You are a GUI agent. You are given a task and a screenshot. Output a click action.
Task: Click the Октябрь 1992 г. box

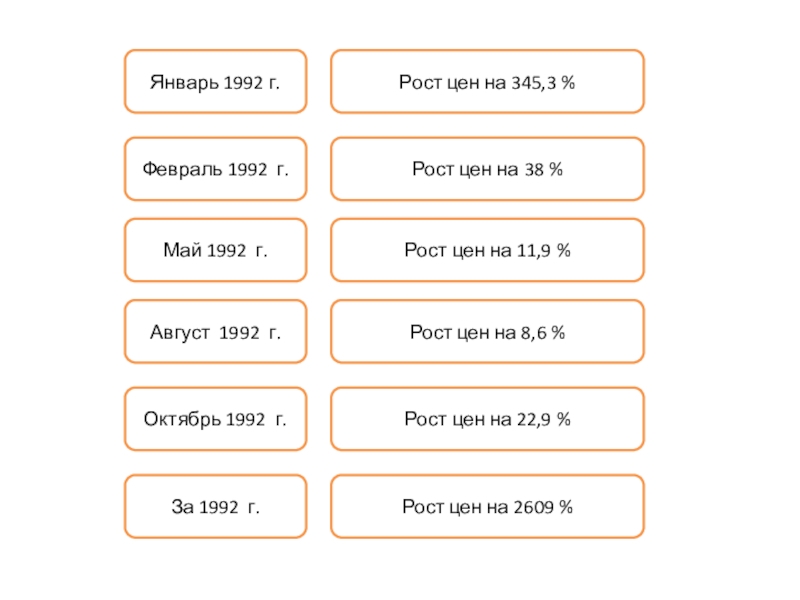tap(215, 419)
